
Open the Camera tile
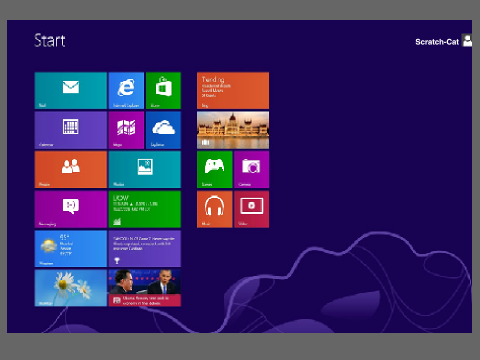[252, 170]
